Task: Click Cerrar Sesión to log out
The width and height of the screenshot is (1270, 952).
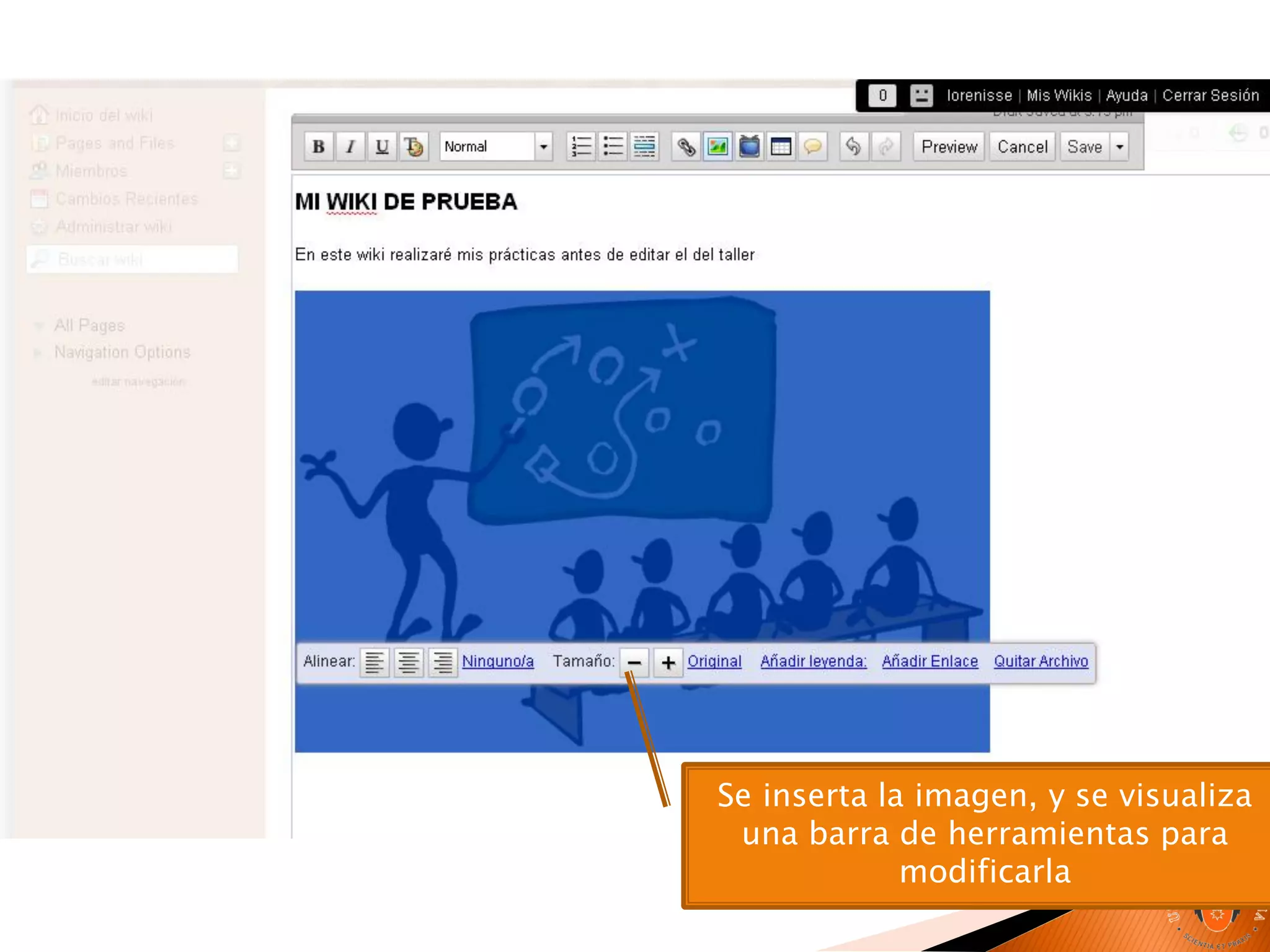Action: click(x=1210, y=95)
